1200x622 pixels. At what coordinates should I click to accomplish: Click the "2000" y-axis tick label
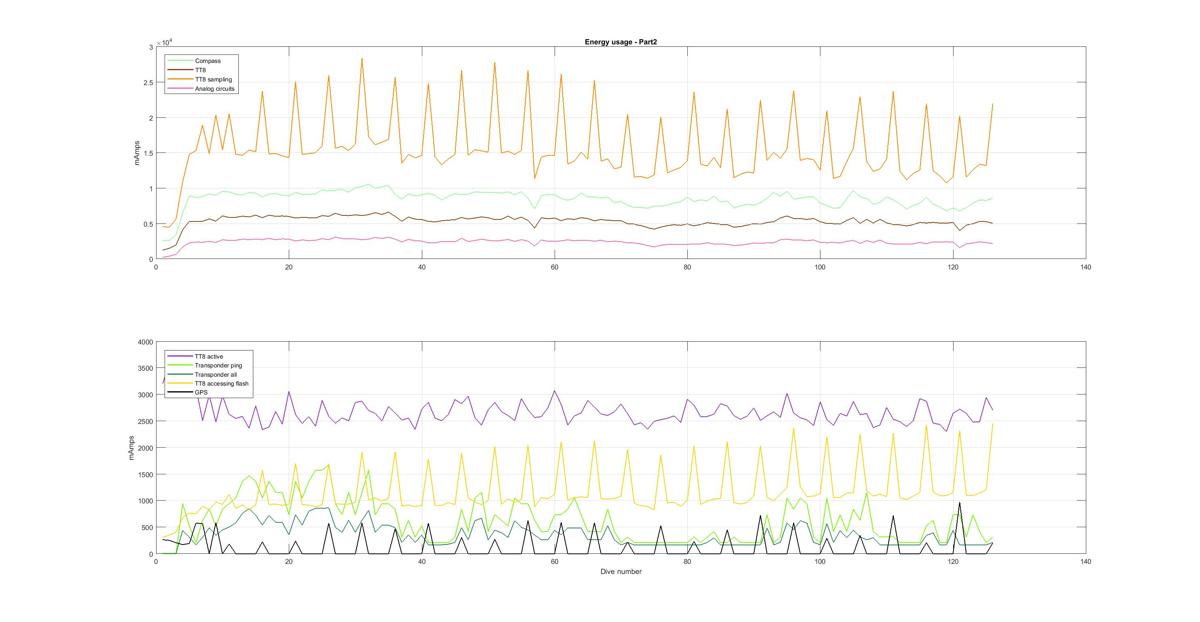145,448
